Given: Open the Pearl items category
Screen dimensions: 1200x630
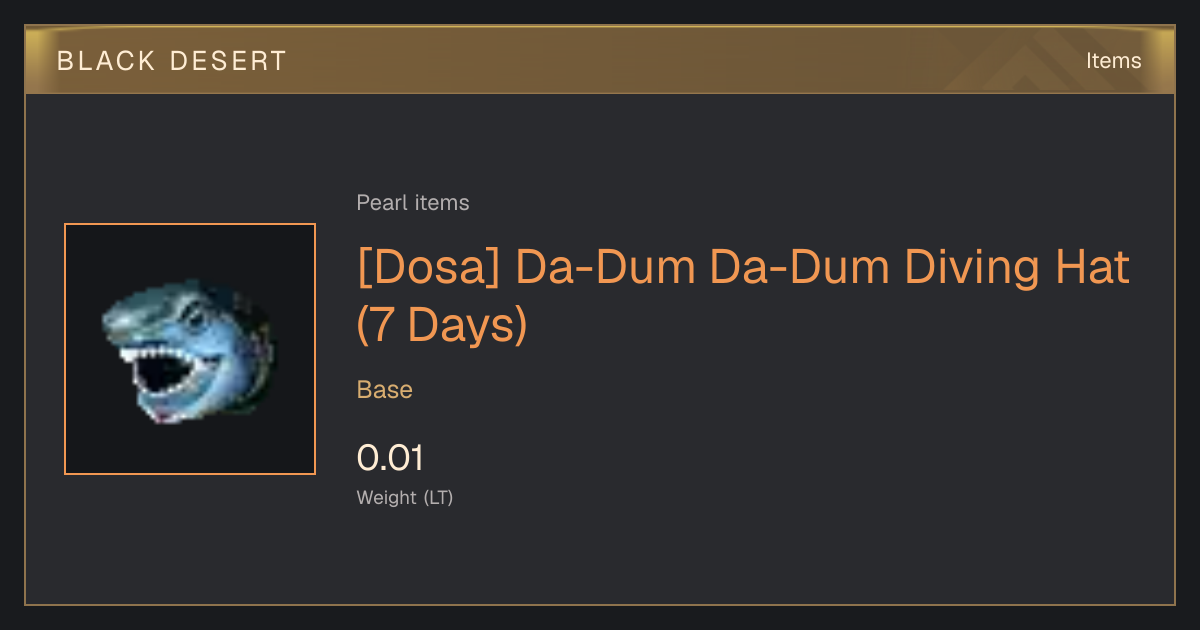Looking at the screenshot, I should [413, 203].
